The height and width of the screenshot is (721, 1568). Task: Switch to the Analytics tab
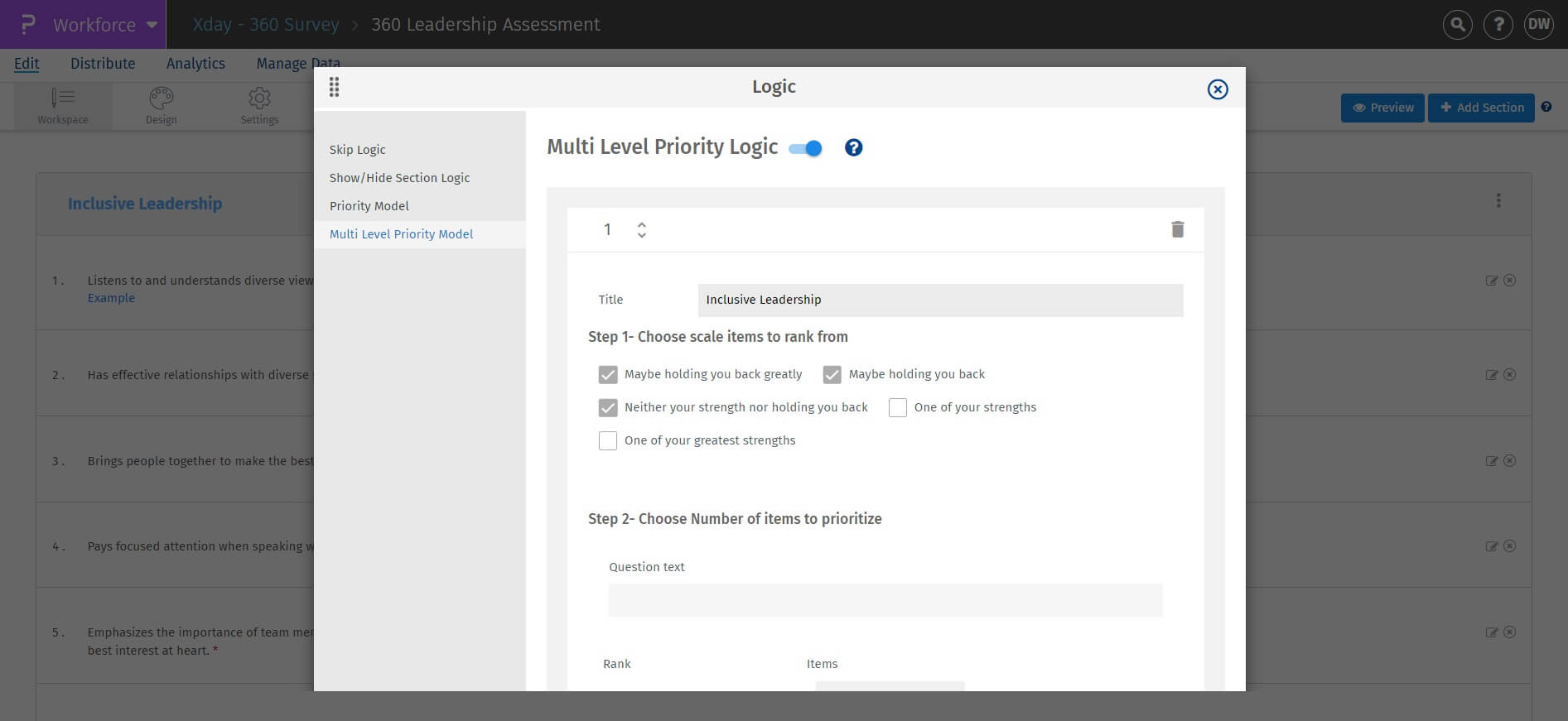coord(195,64)
